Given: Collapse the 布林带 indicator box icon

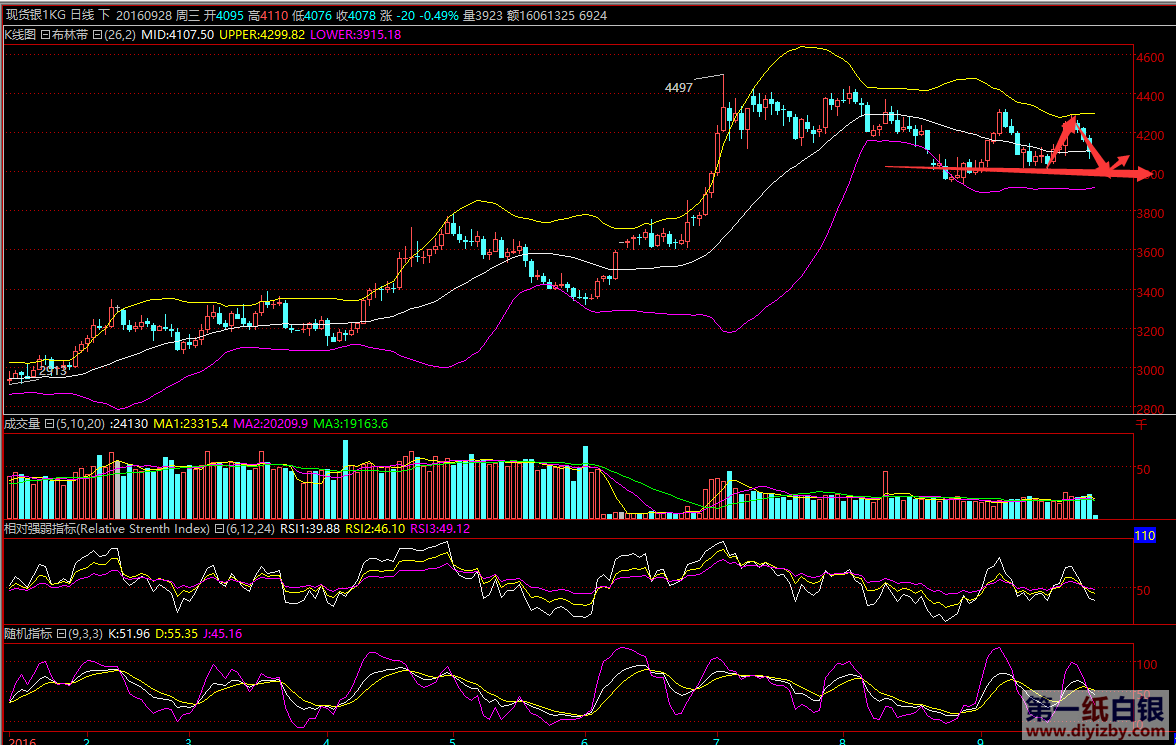Looking at the screenshot, I should click(x=45, y=34).
